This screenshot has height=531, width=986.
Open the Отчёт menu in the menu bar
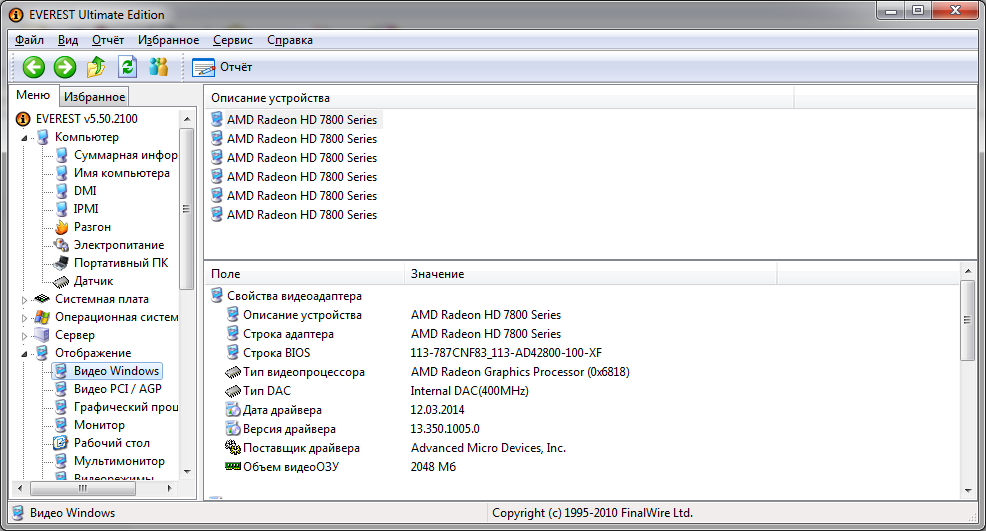[x=108, y=40]
